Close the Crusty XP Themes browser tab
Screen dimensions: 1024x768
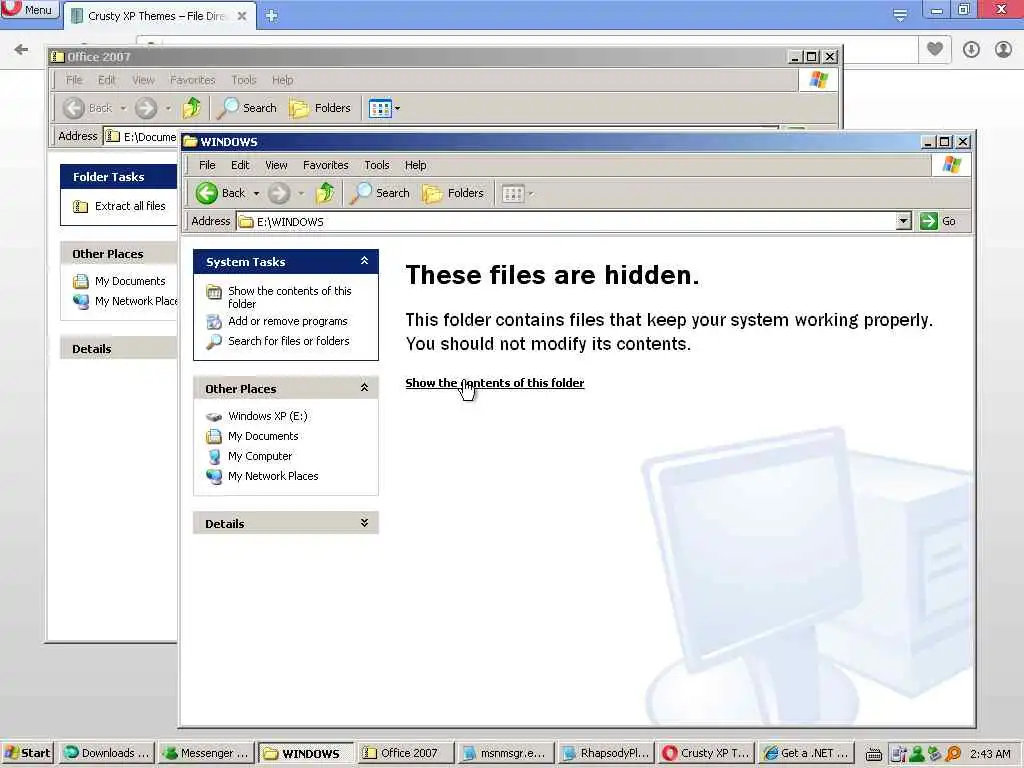(242, 16)
